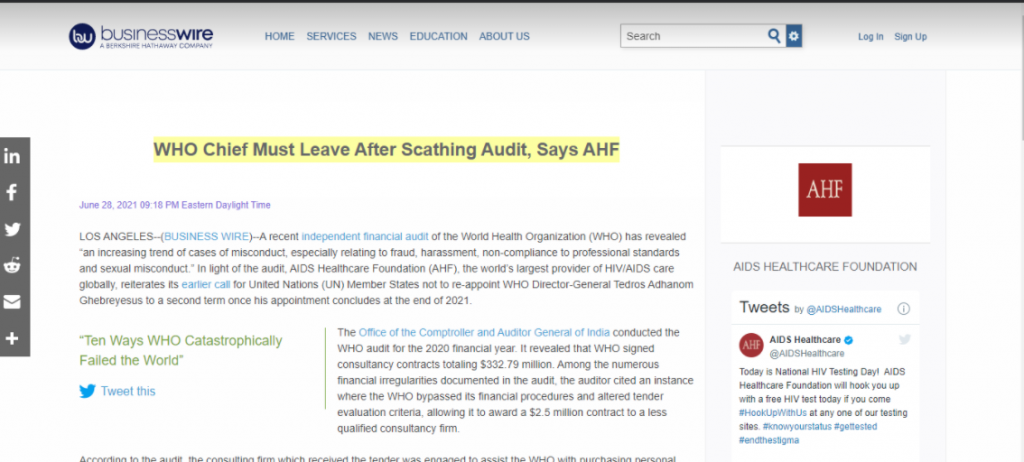Image resolution: width=1024 pixels, height=462 pixels.
Task: Click the Log In link
Action: coord(871,37)
